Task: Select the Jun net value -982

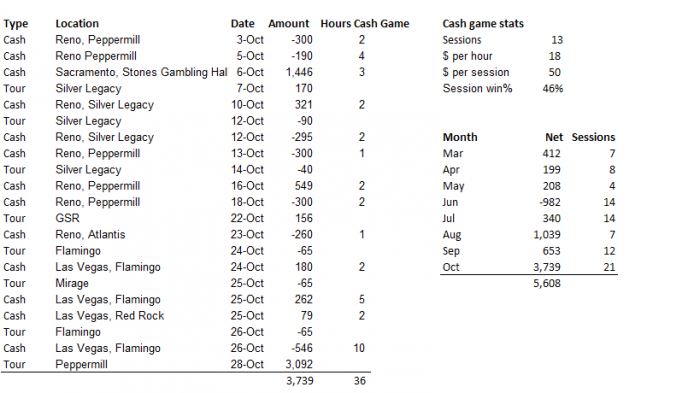Action: tap(550, 202)
